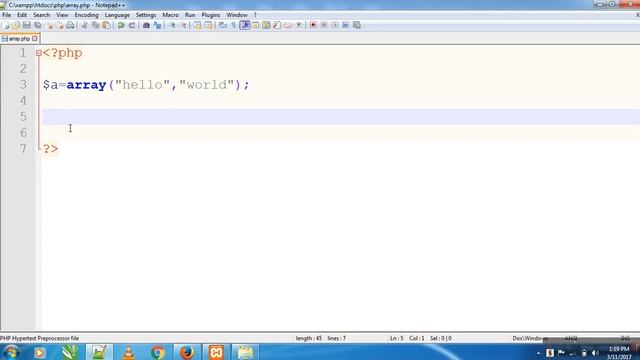Click the <?php opening tag on line 1
Screen dimensions: 640x360
[62, 53]
